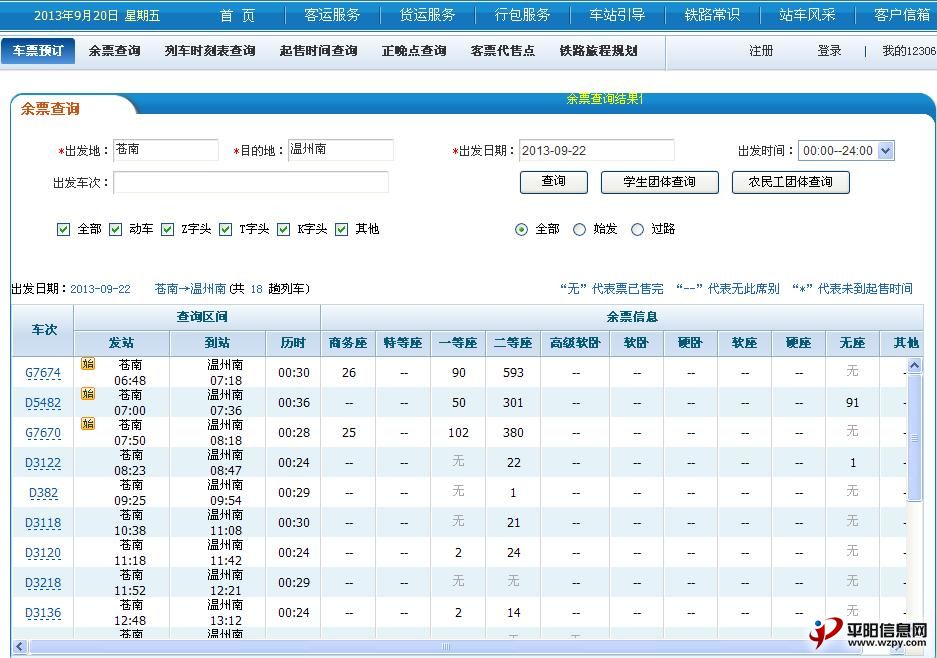This screenshot has height=658, width=937.
Task: Open the 站车风采 menu
Action: click(x=807, y=15)
